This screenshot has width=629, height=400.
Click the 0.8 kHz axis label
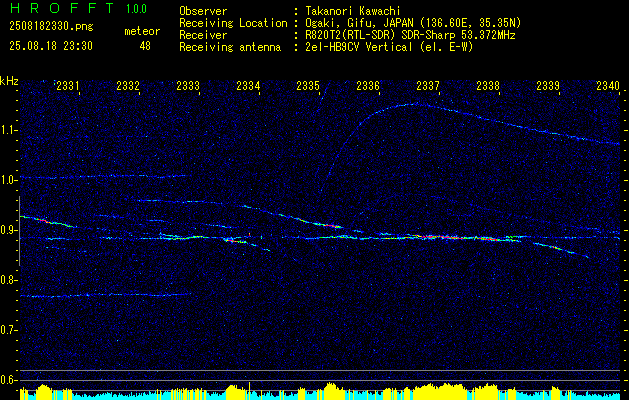pyautogui.click(x=7, y=280)
